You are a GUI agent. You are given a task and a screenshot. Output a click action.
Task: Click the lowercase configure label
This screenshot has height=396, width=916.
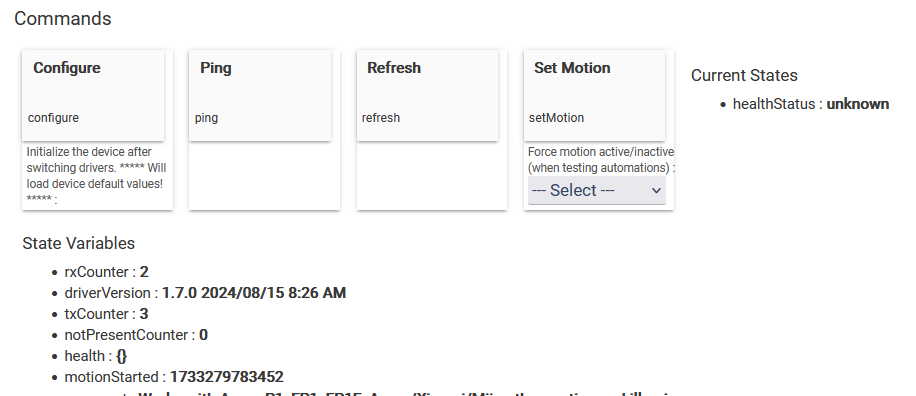(x=53, y=118)
